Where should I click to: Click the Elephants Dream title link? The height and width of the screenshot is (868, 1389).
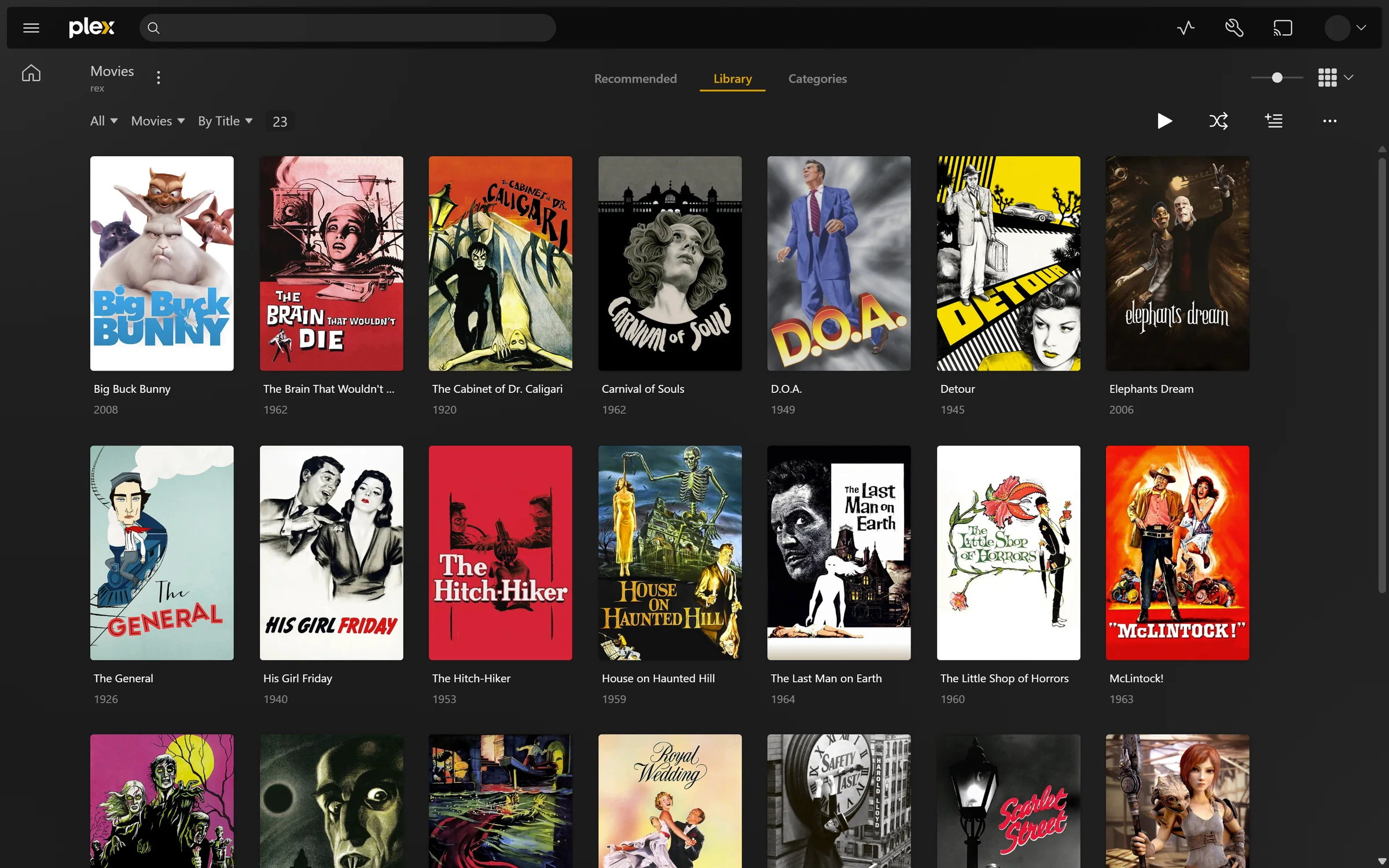(1151, 389)
